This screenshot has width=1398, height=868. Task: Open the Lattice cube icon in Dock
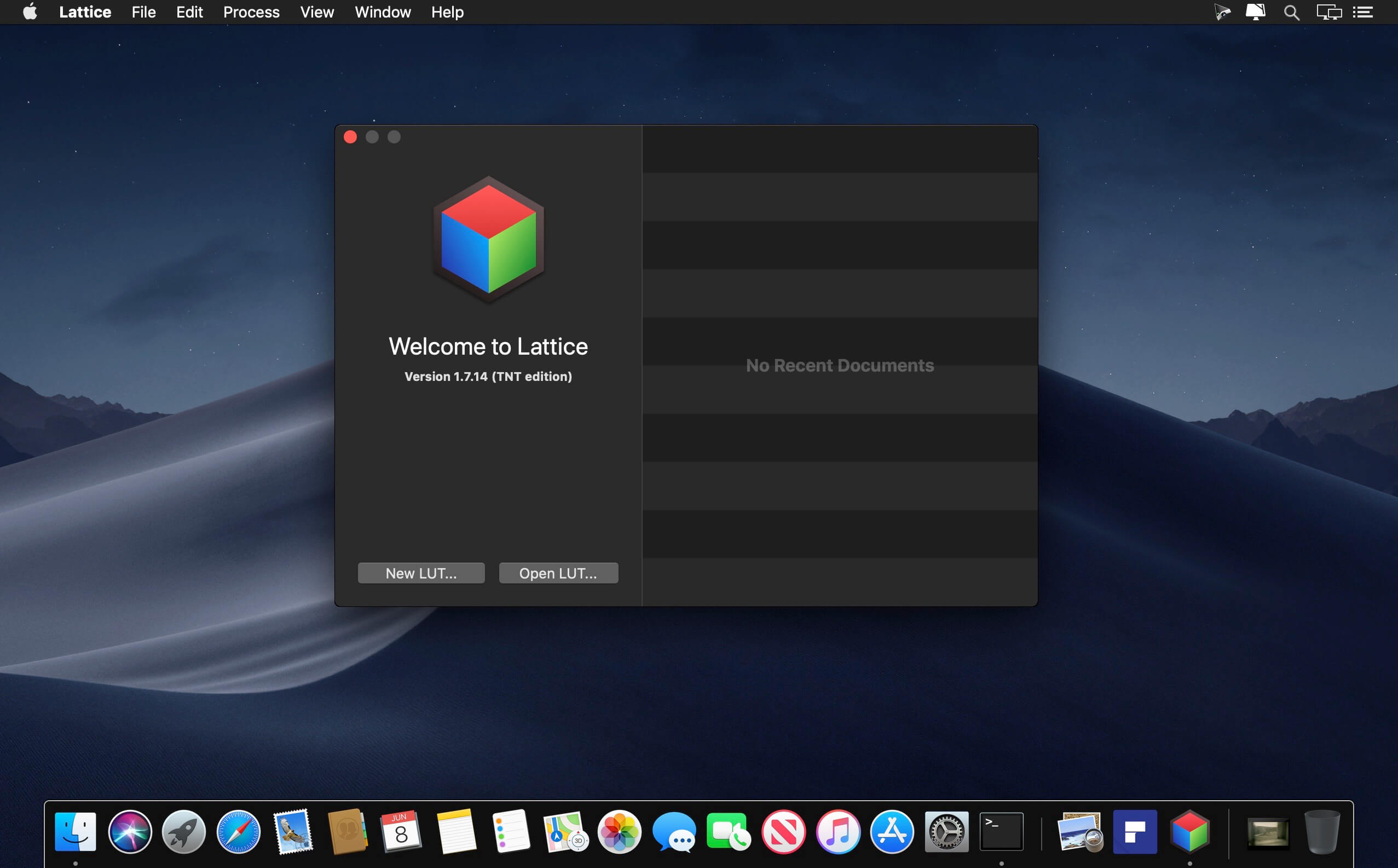pos(1189,832)
